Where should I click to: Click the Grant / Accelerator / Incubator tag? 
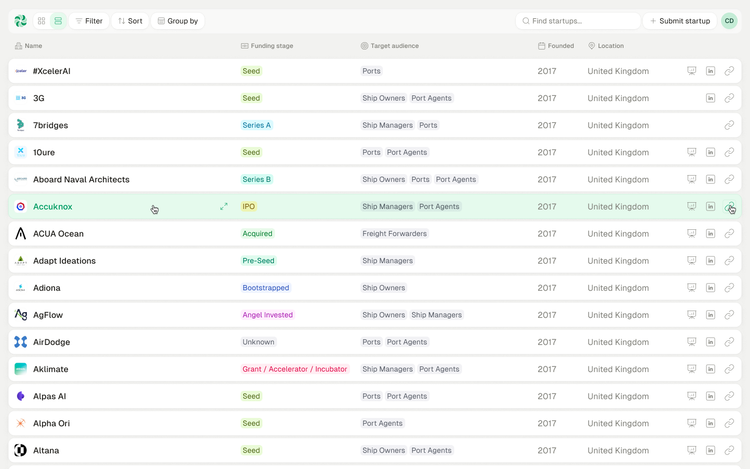[x=295, y=369]
